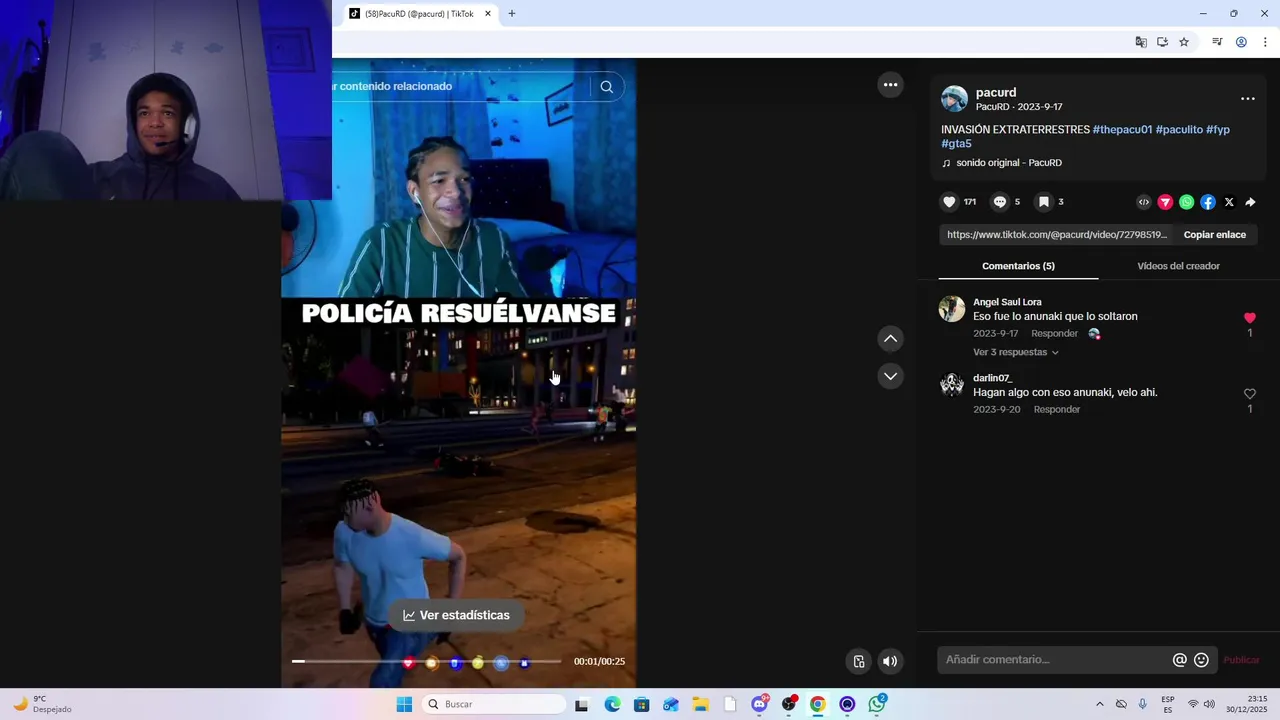The image size is (1280, 720).
Task: Share video on X icon
Action: [x=1229, y=202]
